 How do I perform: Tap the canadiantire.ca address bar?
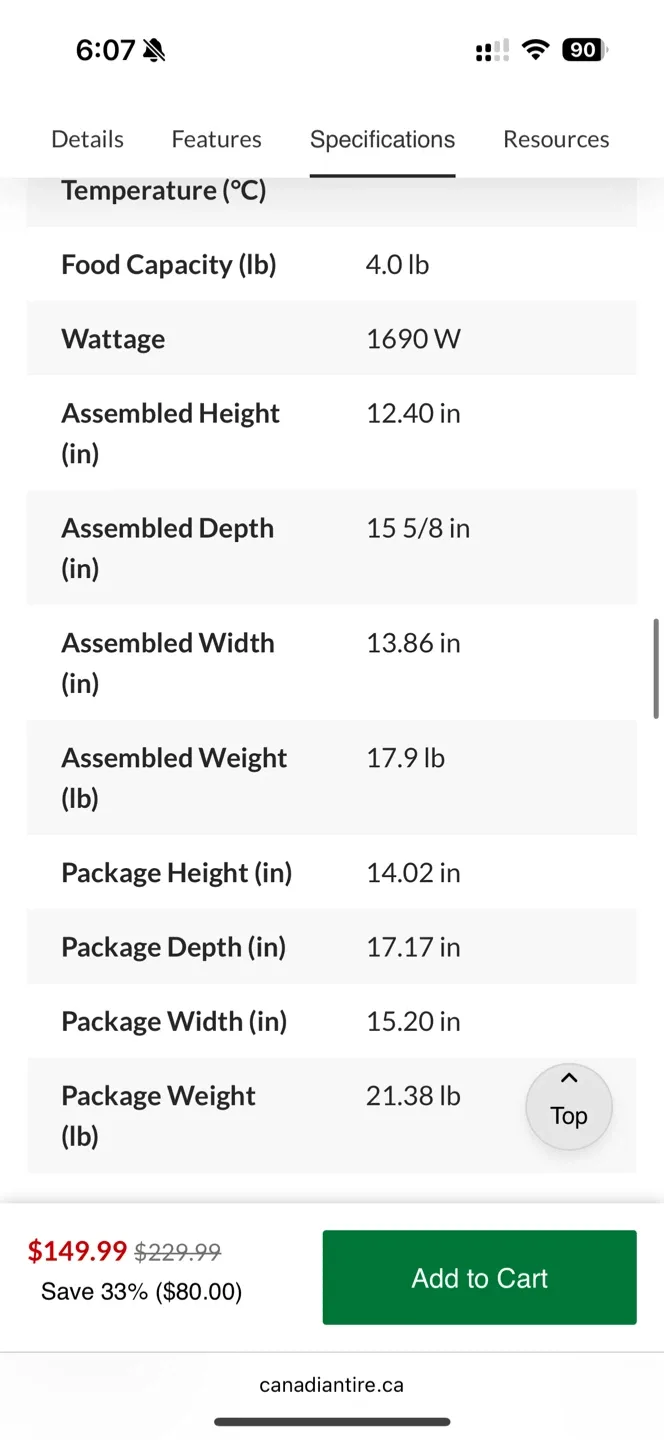[x=332, y=1385]
